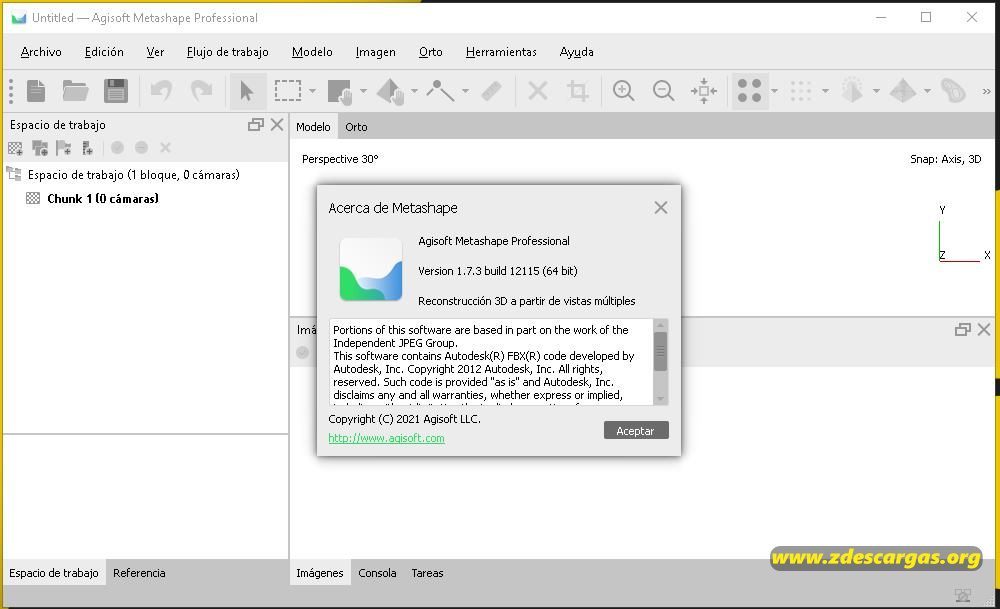Select the Ruler measurement tool

coord(491,91)
